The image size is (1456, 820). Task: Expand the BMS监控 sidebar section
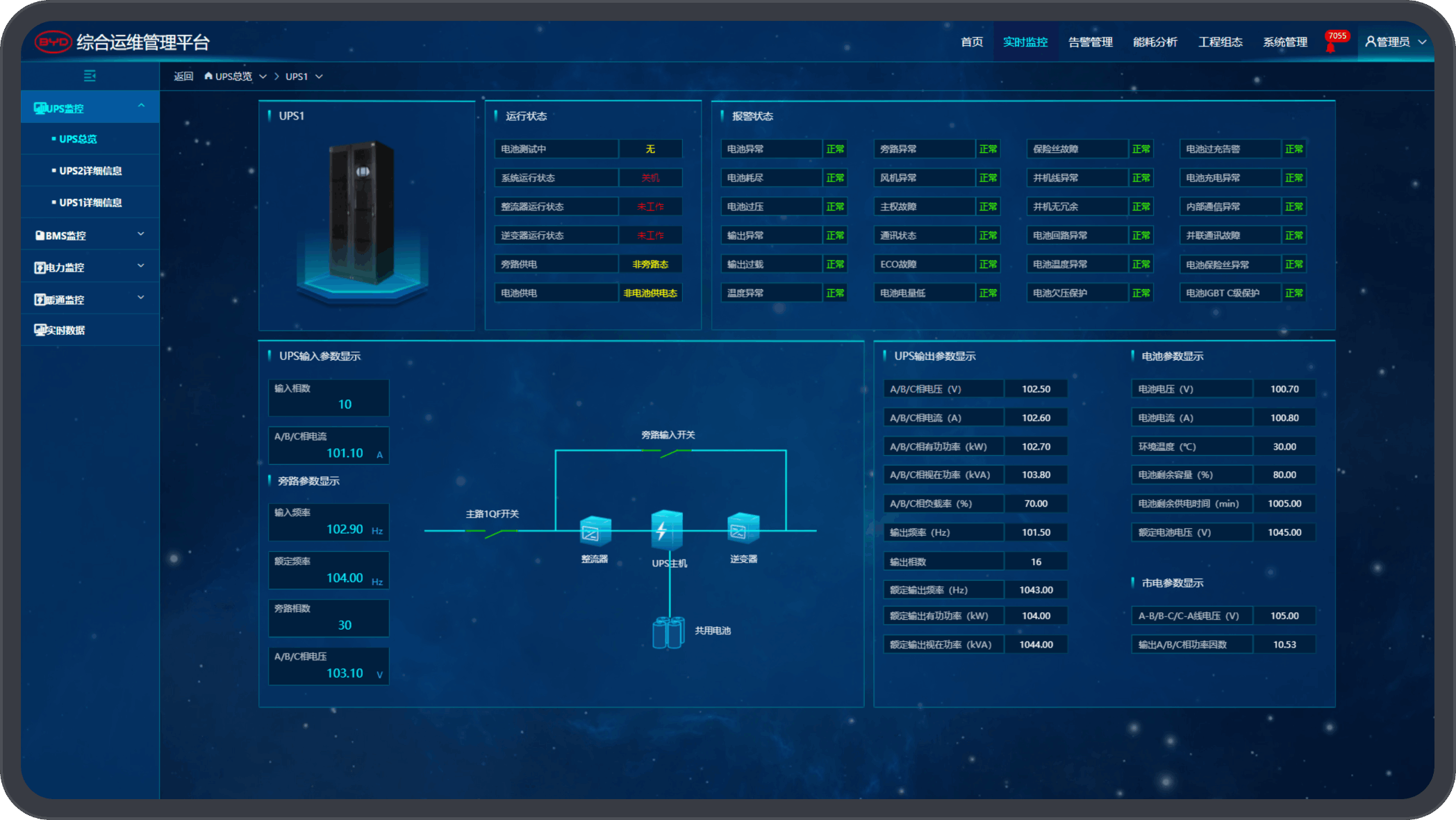[141, 234]
